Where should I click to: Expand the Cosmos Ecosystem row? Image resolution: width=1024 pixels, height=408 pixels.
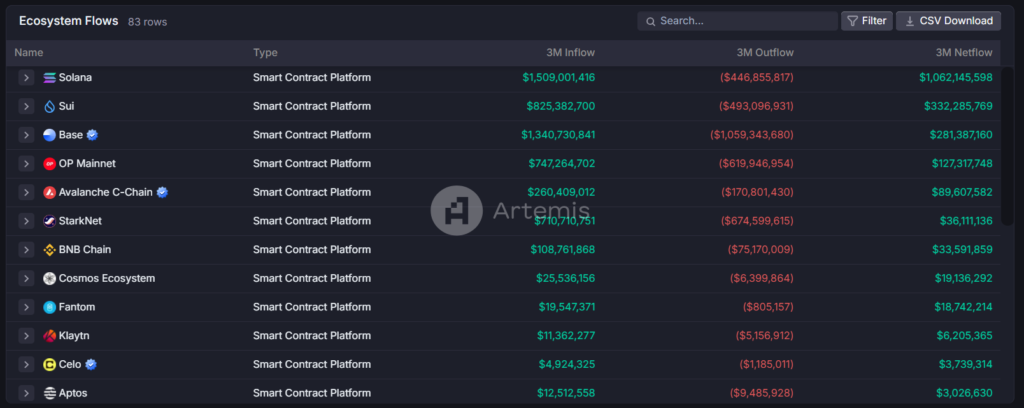(27, 279)
